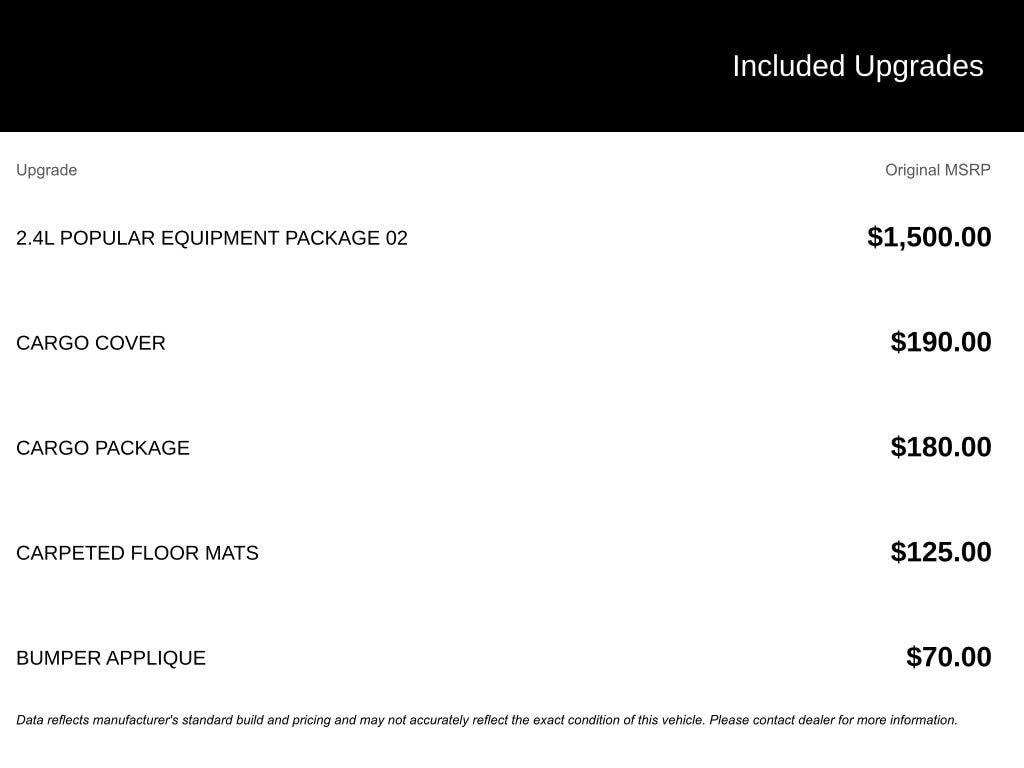The image size is (1024, 768).
Task: Click the $190.00 price
Action: [x=941, y=342]
